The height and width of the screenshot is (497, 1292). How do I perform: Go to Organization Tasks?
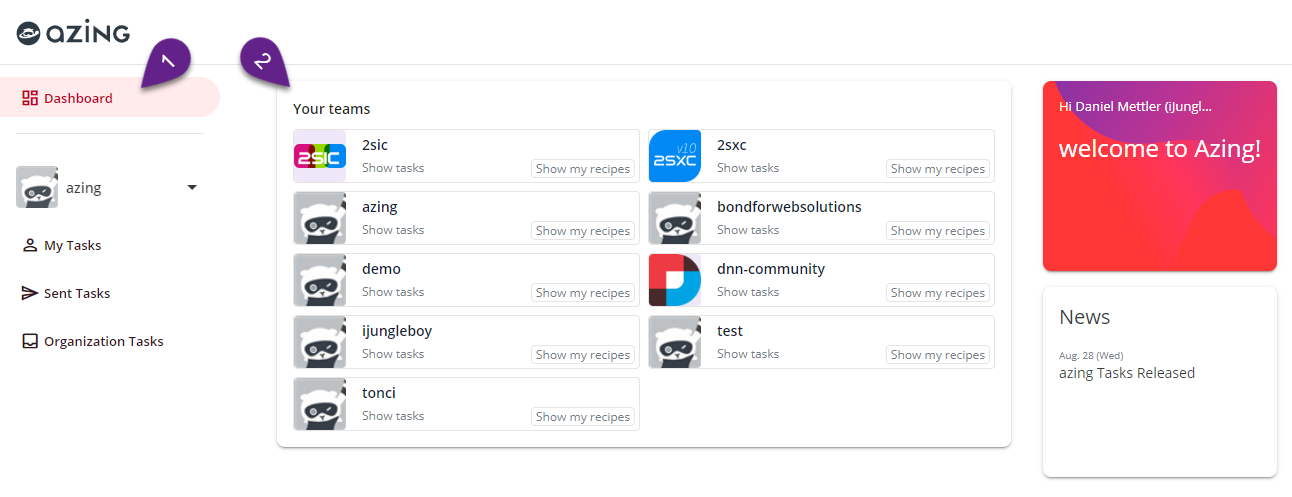point(103,341)
